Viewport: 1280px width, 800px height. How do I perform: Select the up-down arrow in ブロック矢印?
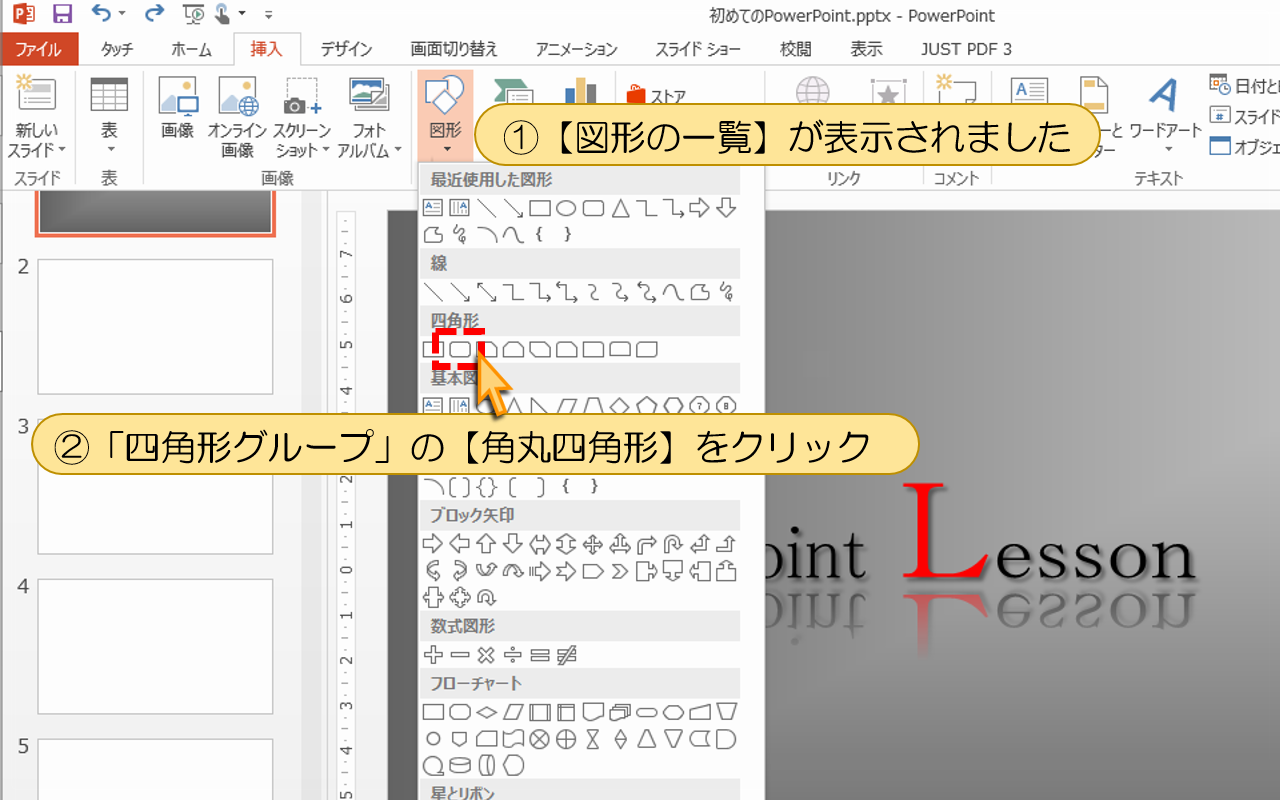tap(566, 544)
